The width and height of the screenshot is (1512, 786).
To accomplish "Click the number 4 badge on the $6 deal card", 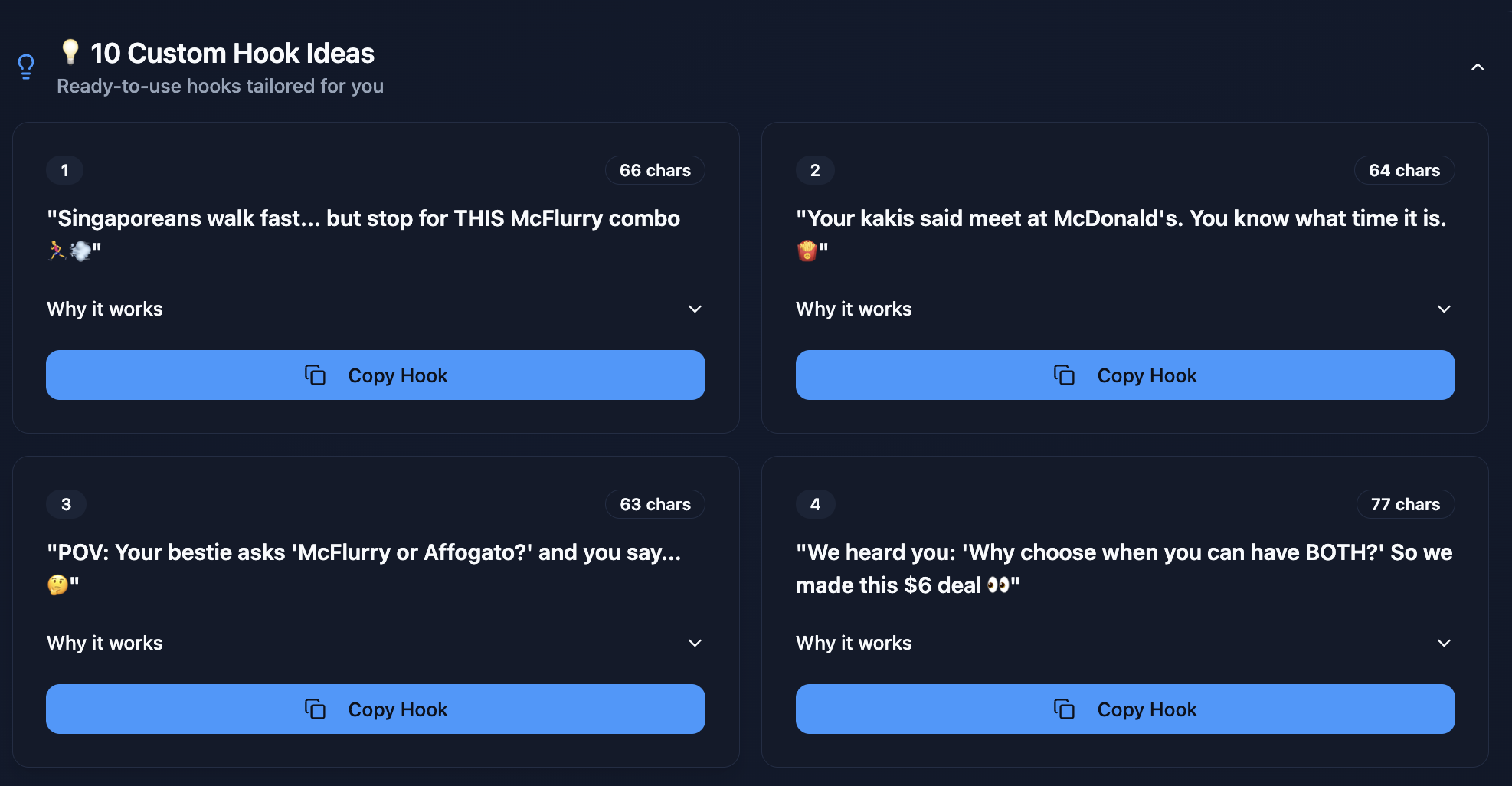I will 815,504.
